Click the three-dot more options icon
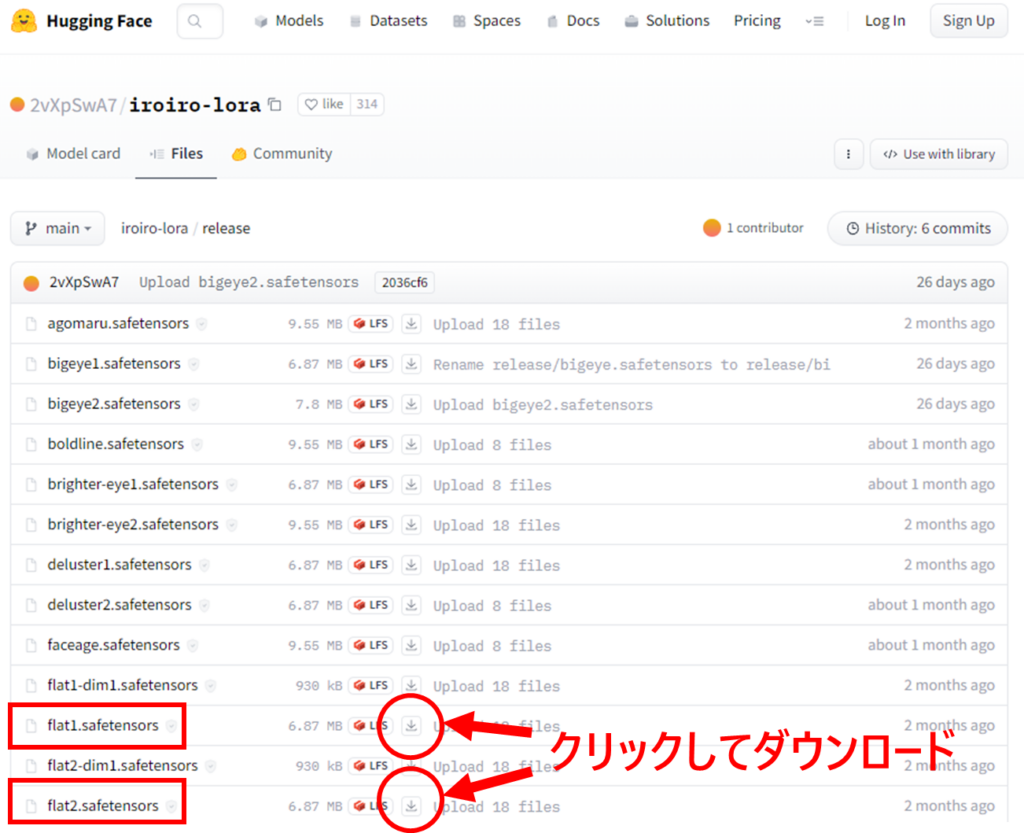The image size is (1024, 833). (x=848, y=154)
